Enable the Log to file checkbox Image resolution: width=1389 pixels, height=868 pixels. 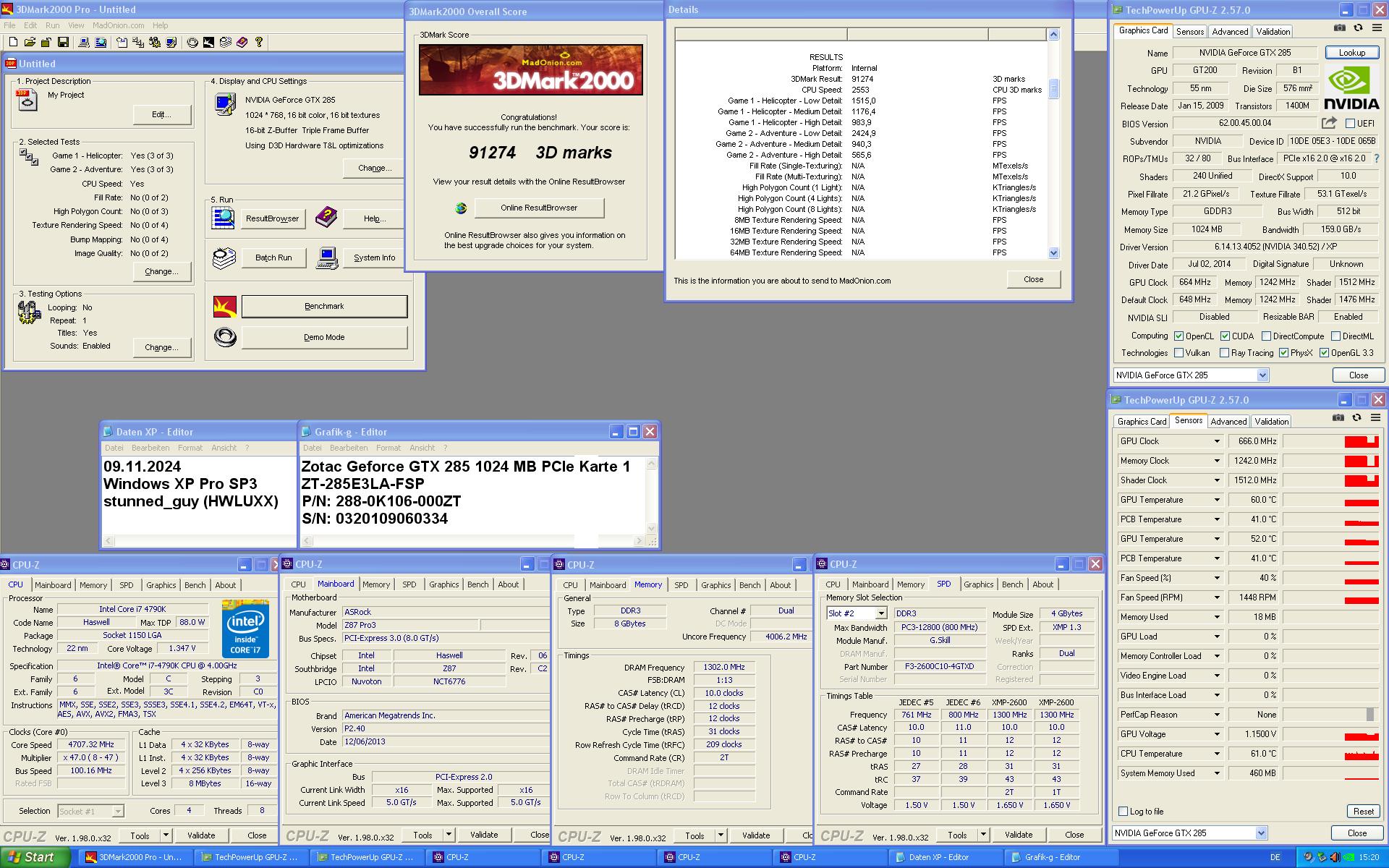pos(1123,812)
